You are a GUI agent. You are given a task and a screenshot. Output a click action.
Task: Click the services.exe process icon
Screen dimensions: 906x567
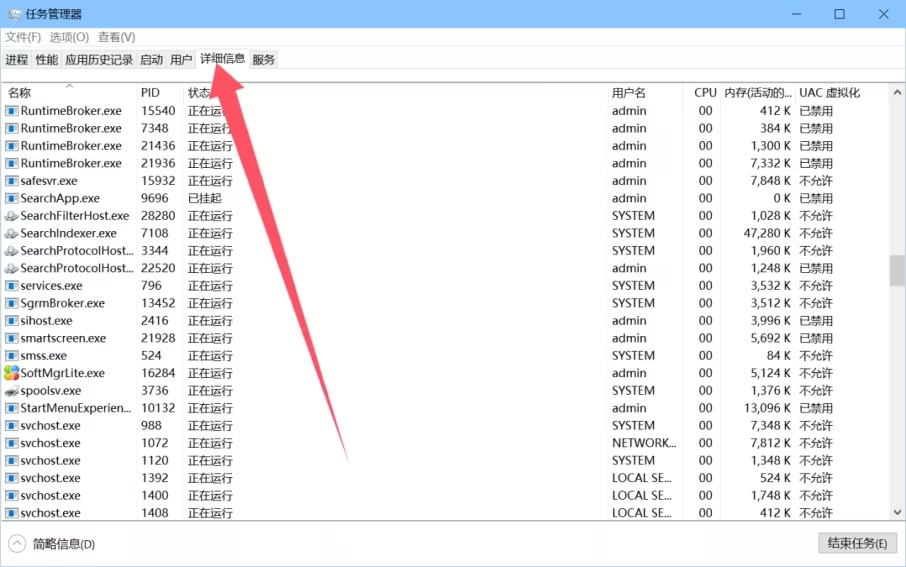pyautogui.click(x=11, y=286)
